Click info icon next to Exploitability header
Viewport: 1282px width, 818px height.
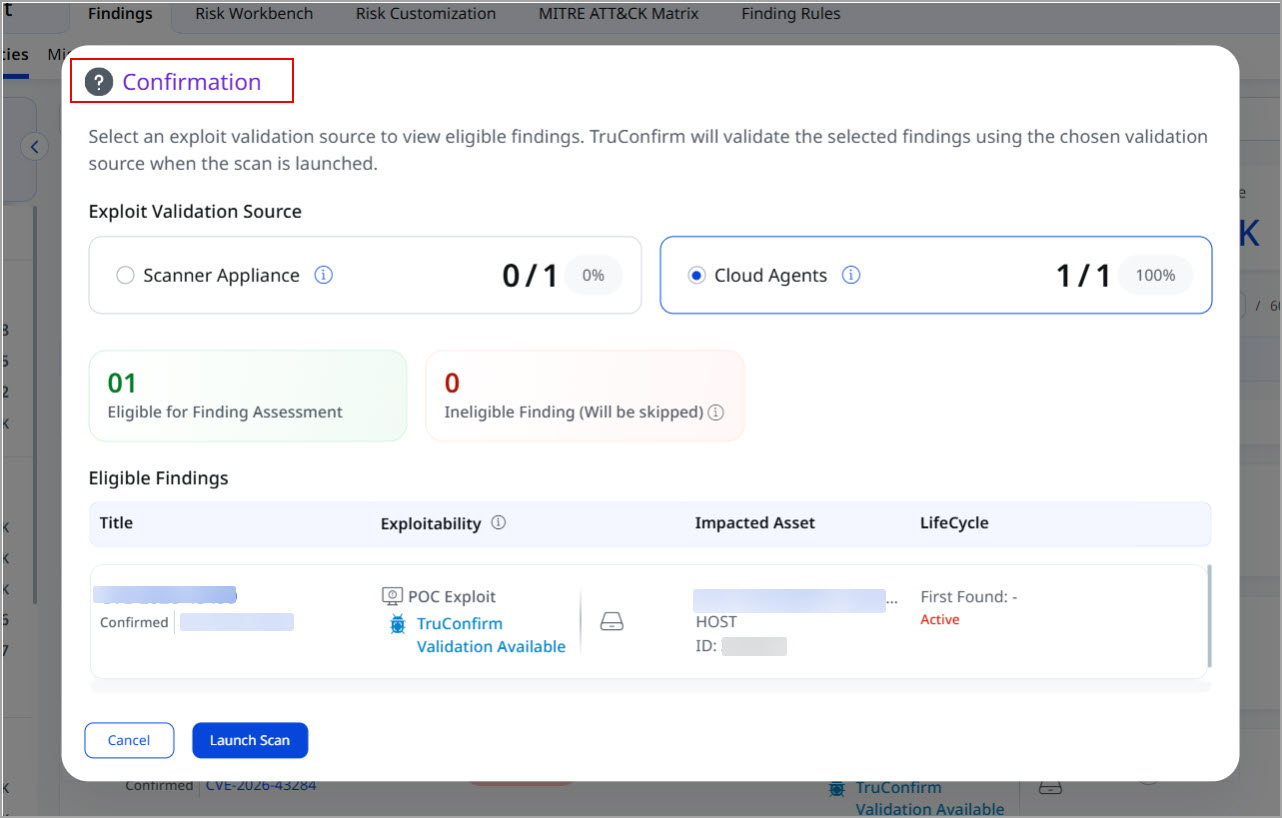[x=499, y=523]
